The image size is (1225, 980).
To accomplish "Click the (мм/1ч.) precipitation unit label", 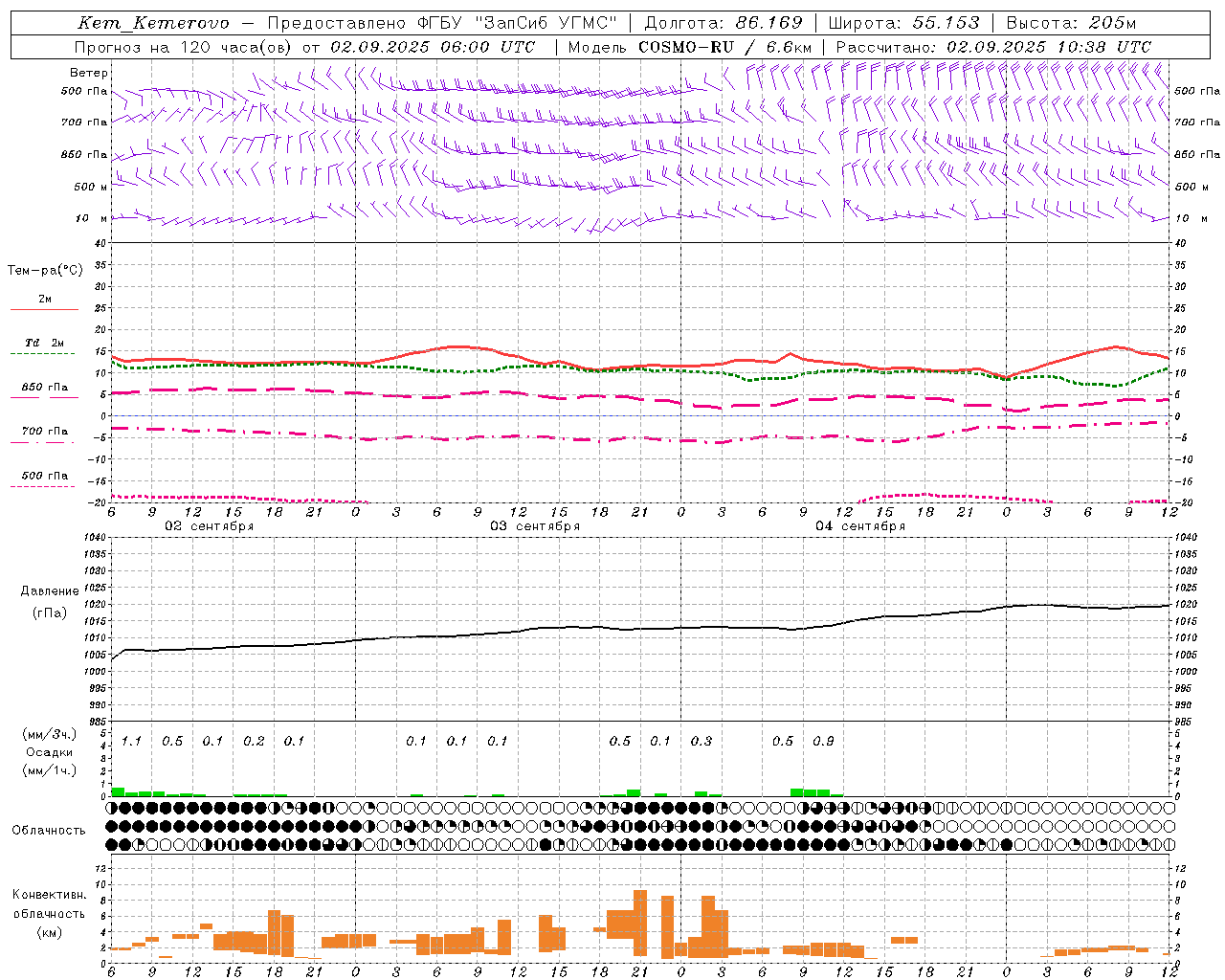I will pyautogui.click(x=50, y=770).
